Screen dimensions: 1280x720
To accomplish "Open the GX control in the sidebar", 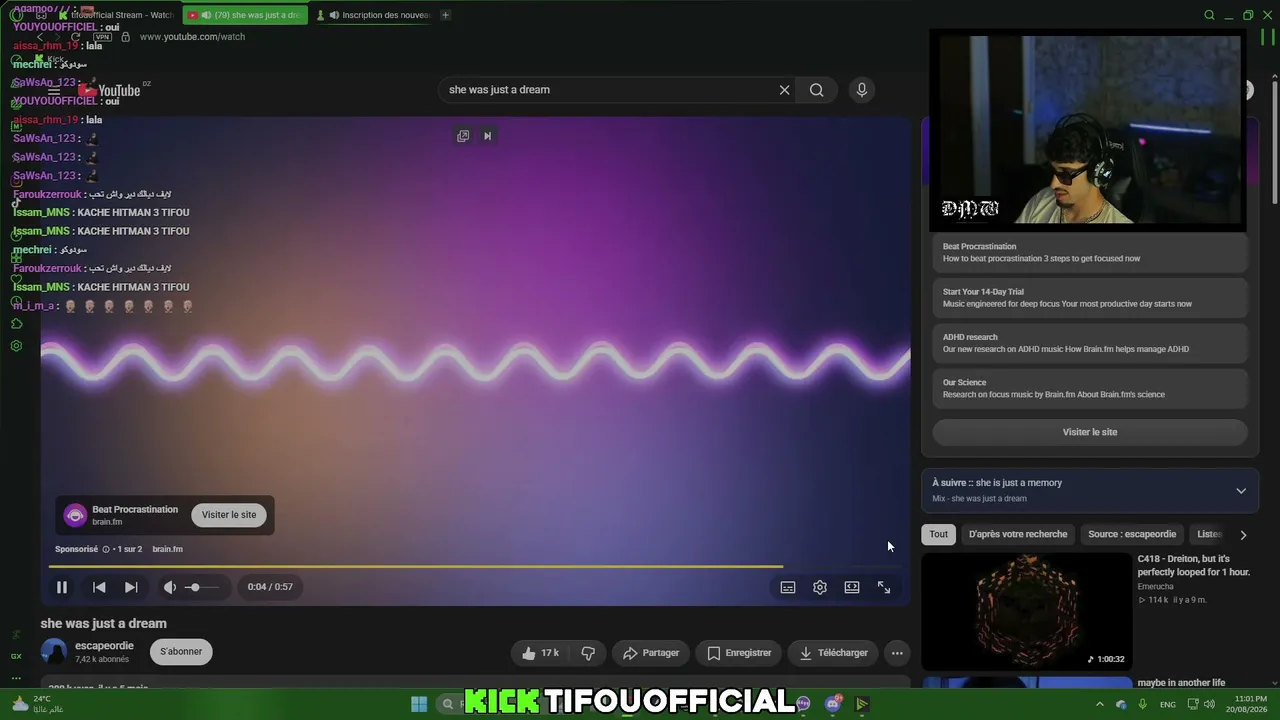I will [16, 656].
